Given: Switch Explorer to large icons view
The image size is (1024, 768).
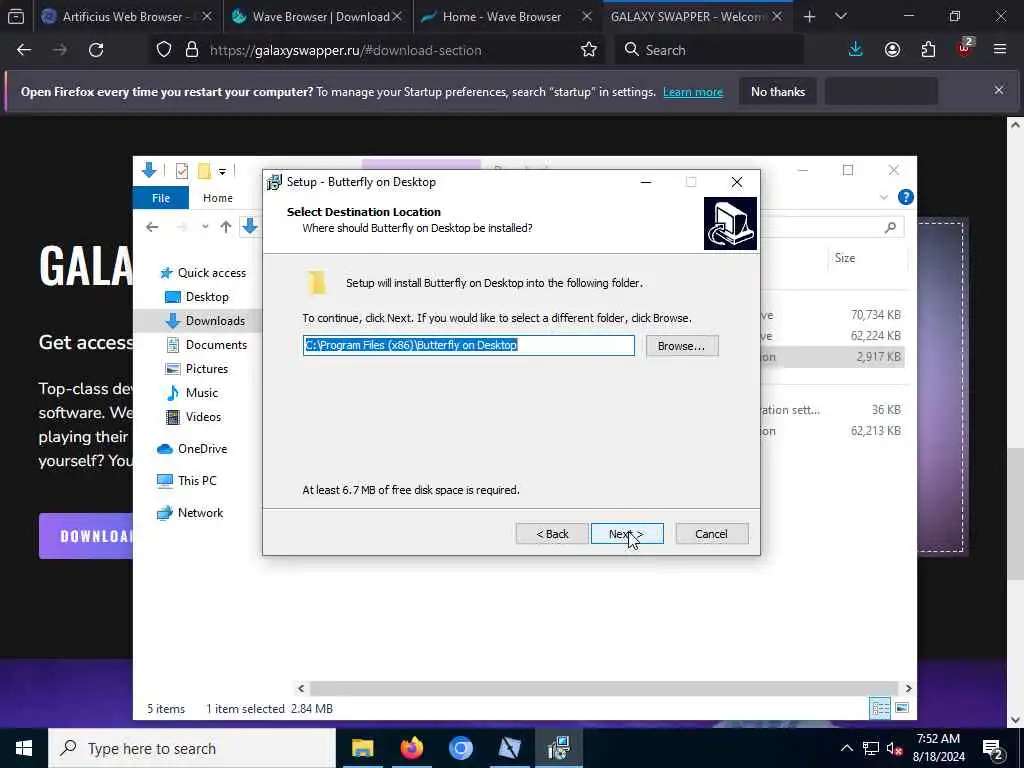Looking at the screenshot, I should [x=902, y=708].
